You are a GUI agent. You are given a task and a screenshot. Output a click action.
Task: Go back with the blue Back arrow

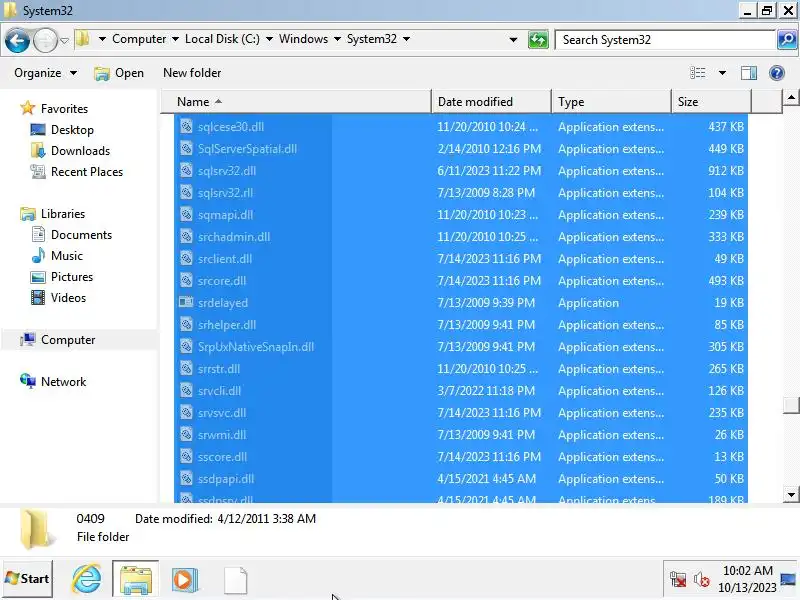pos(17,40)
